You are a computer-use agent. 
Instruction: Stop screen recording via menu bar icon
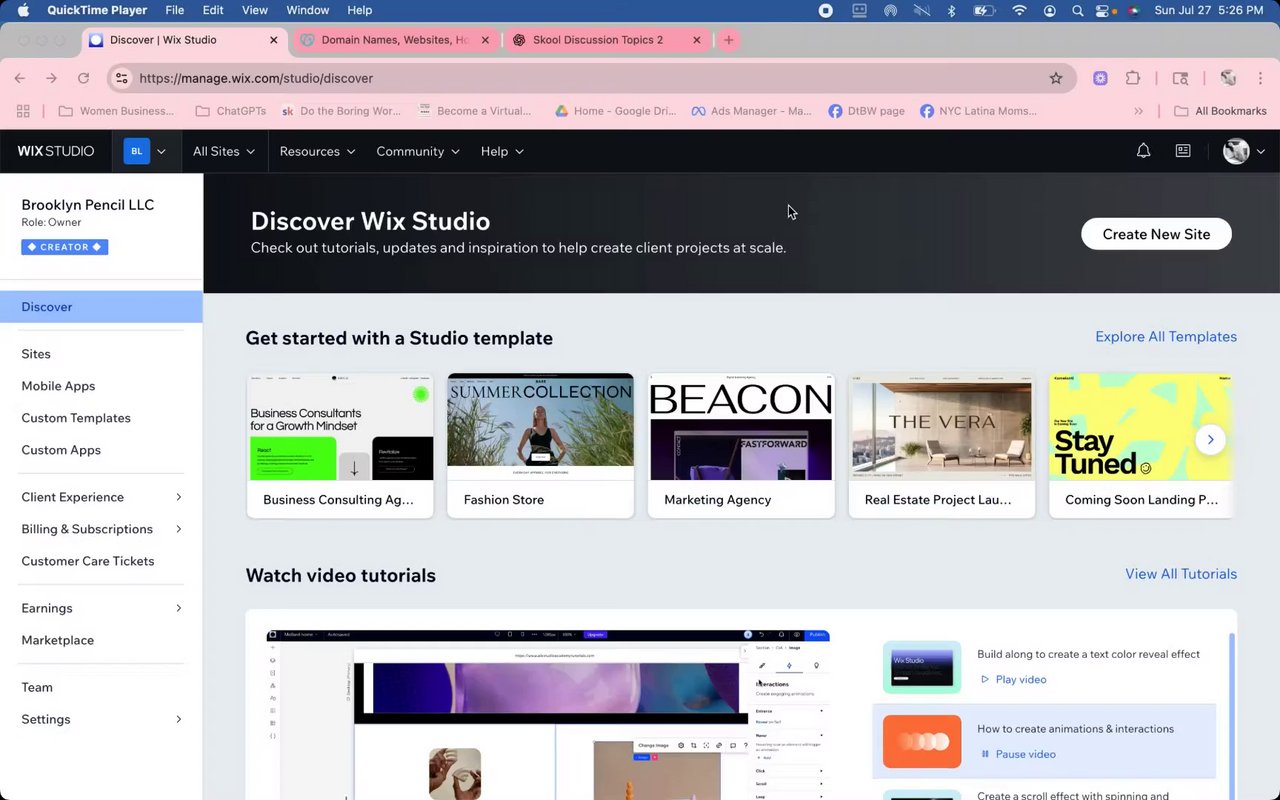point(826,10)
